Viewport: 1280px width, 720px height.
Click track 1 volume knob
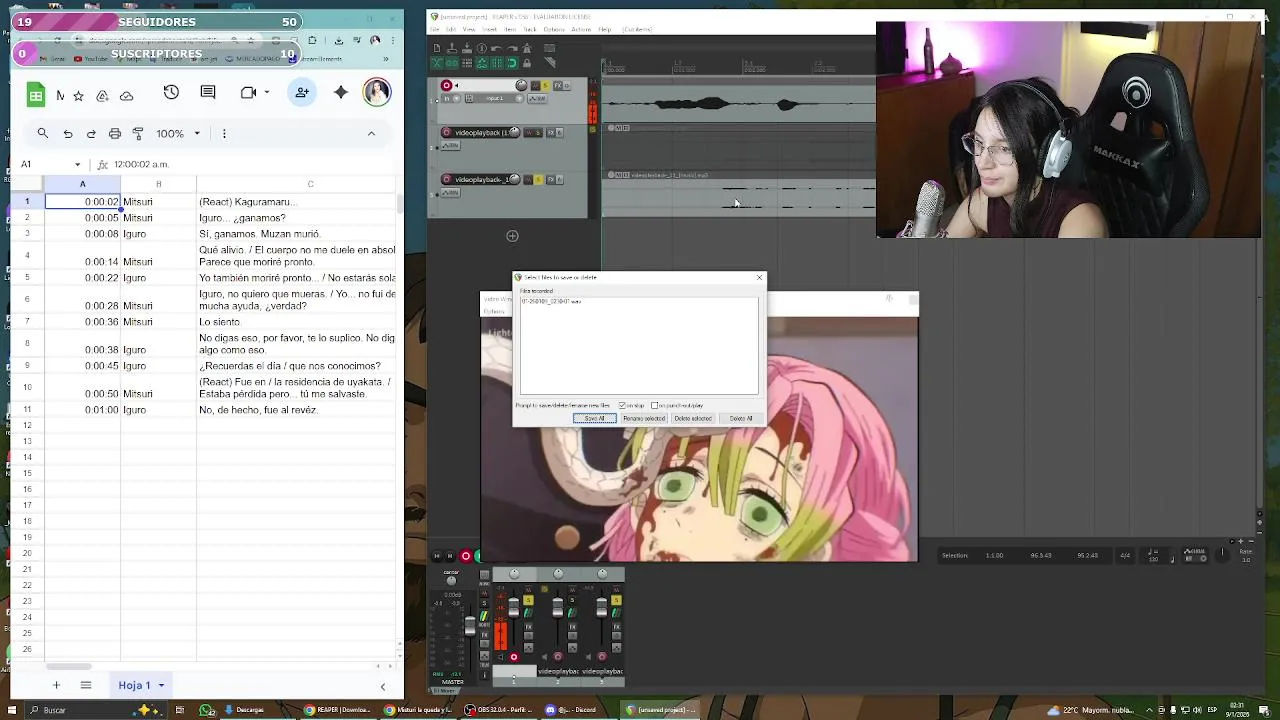pos(521,86)
